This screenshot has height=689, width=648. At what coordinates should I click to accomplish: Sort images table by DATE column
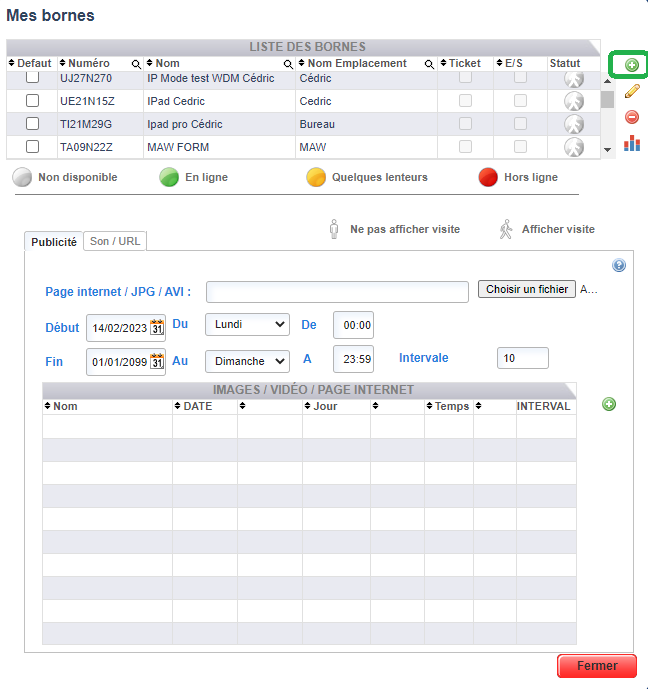pyautogui.click(x=177, y=406)
